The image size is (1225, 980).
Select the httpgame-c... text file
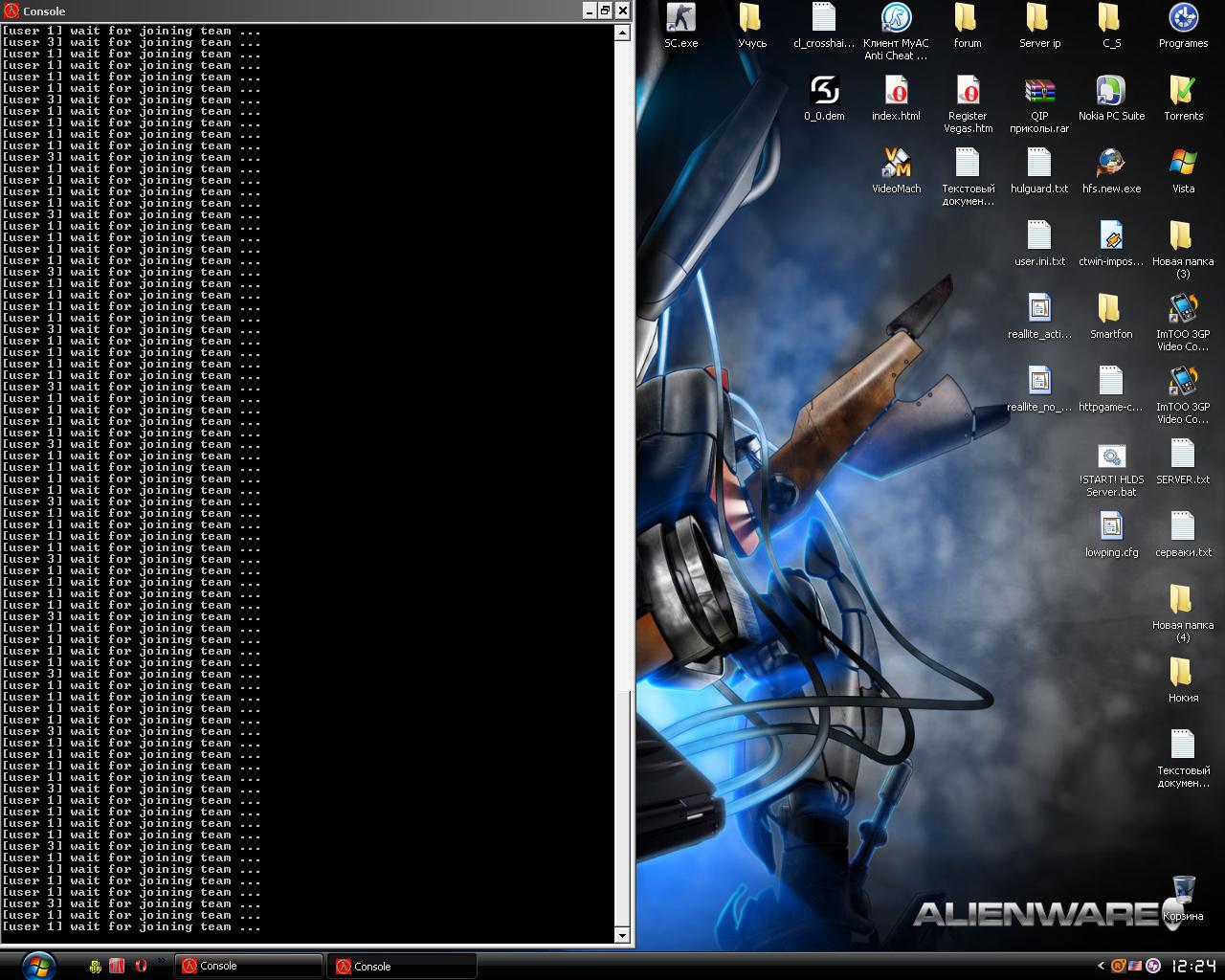click(1111, 389)
